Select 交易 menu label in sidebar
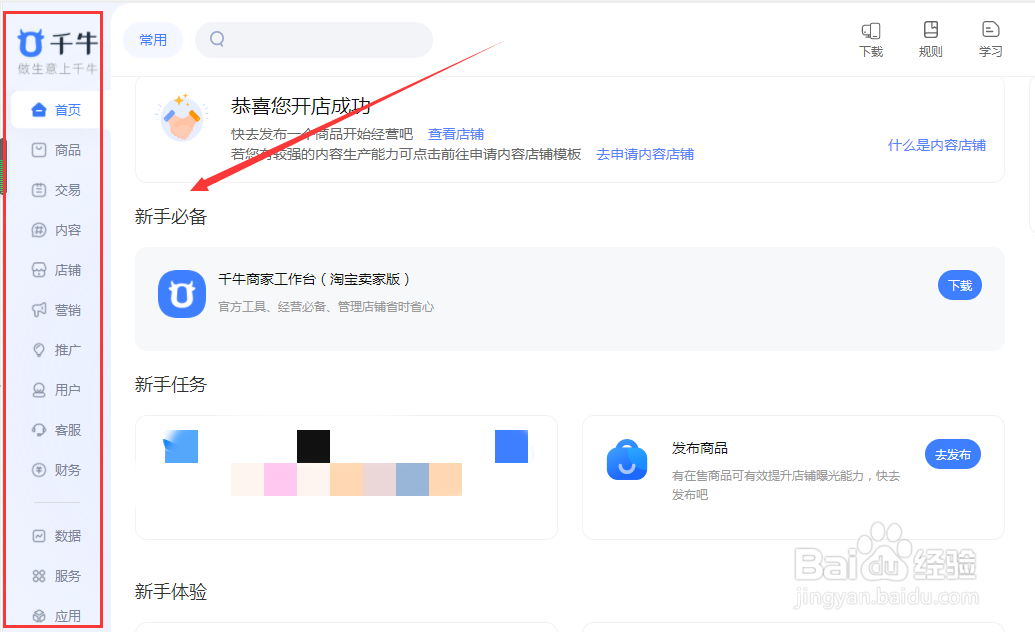This screenshot has height=632, width=1035. point(67,190)
